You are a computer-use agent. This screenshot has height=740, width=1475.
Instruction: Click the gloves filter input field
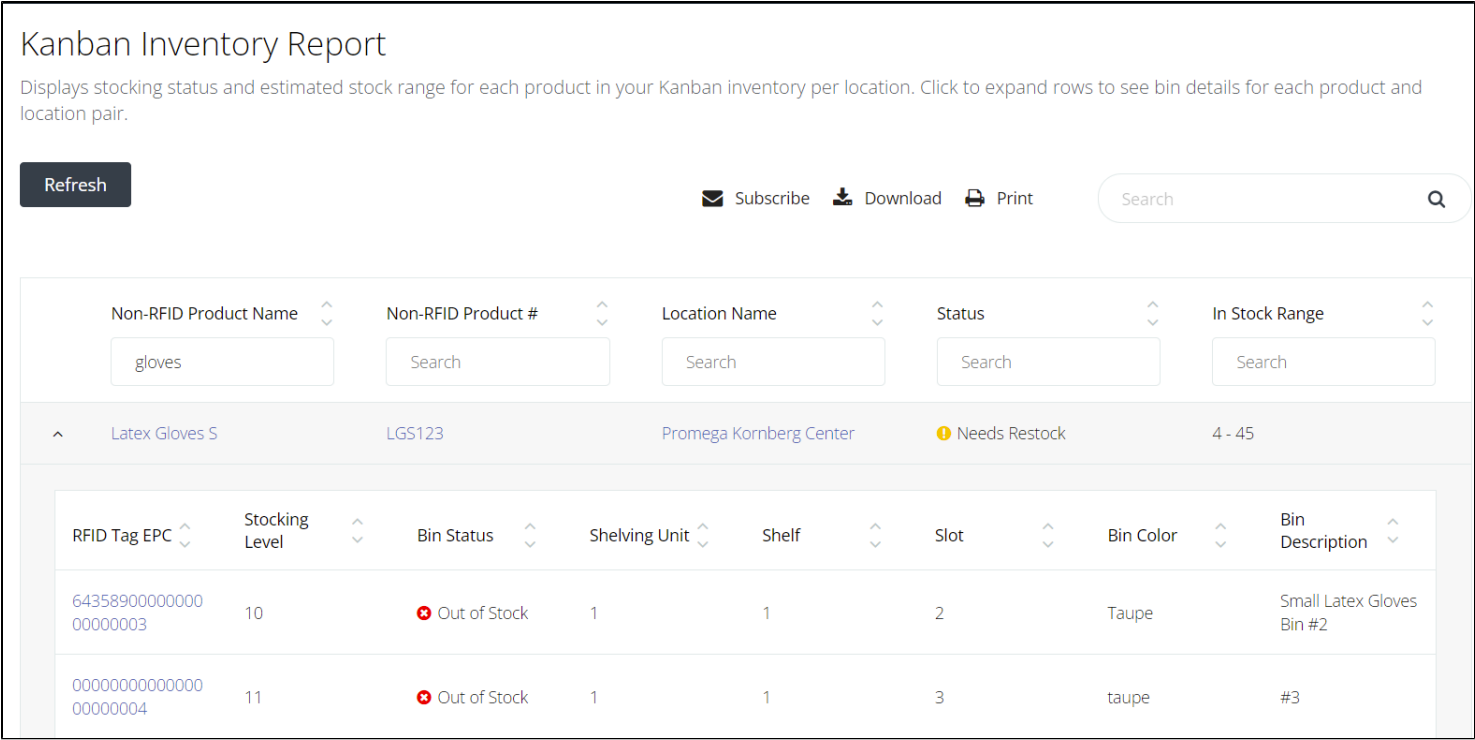222,361
